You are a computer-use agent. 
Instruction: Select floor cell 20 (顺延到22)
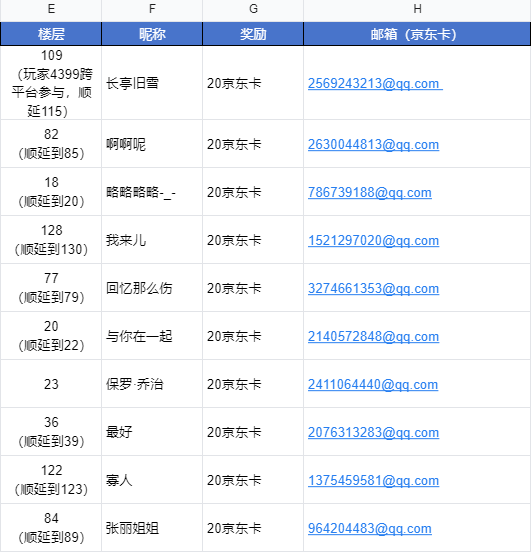(x=51, y=336)
